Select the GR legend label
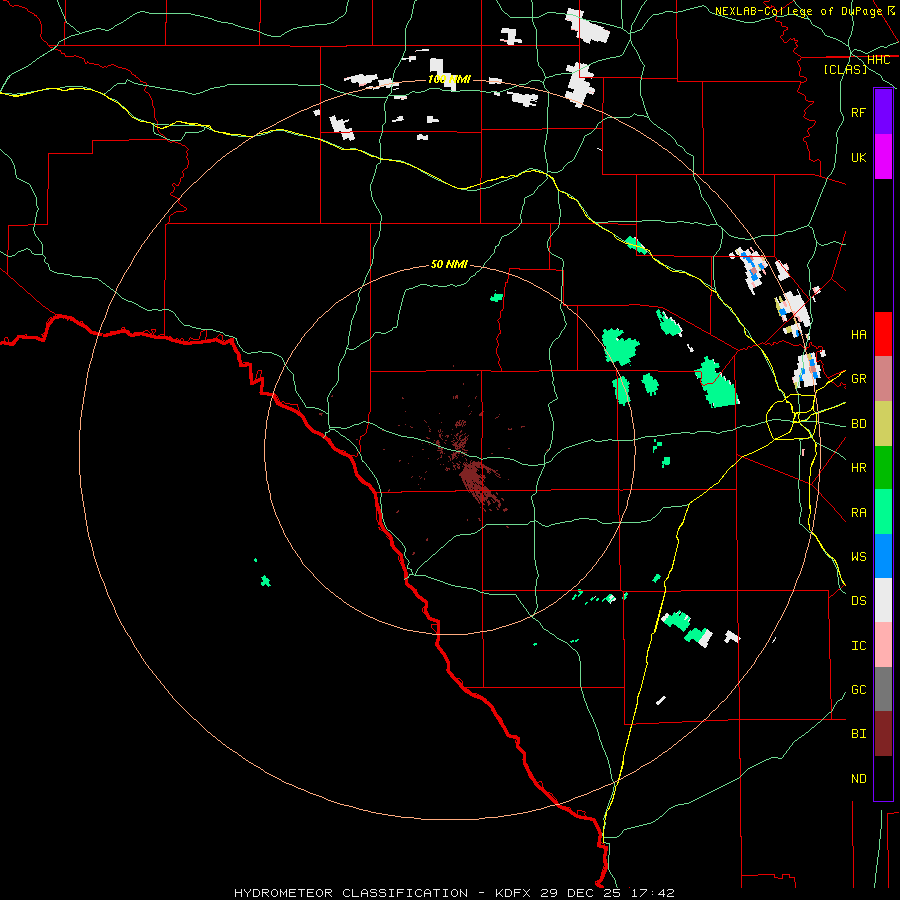The height and width of the screenshot is (900, 900). point(859,379)
